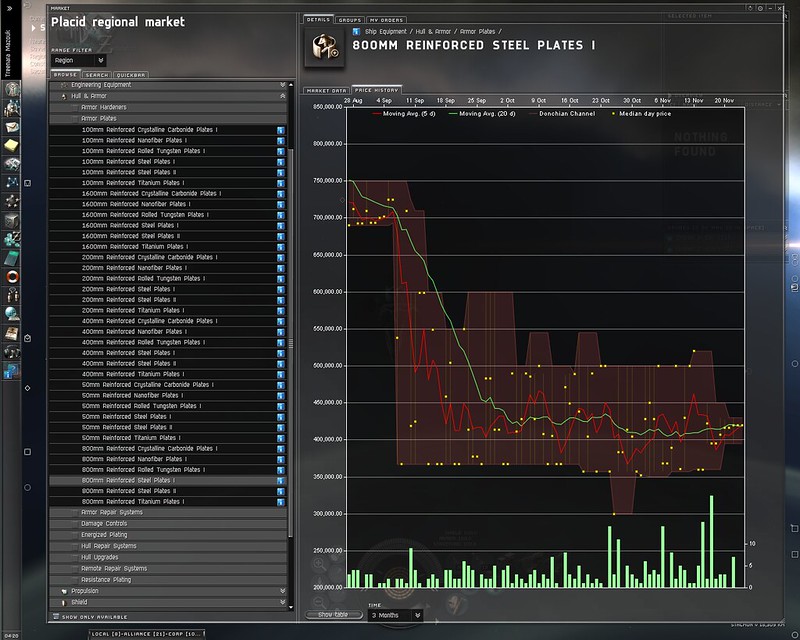Expand the Damage Controls group

(168, 524)
